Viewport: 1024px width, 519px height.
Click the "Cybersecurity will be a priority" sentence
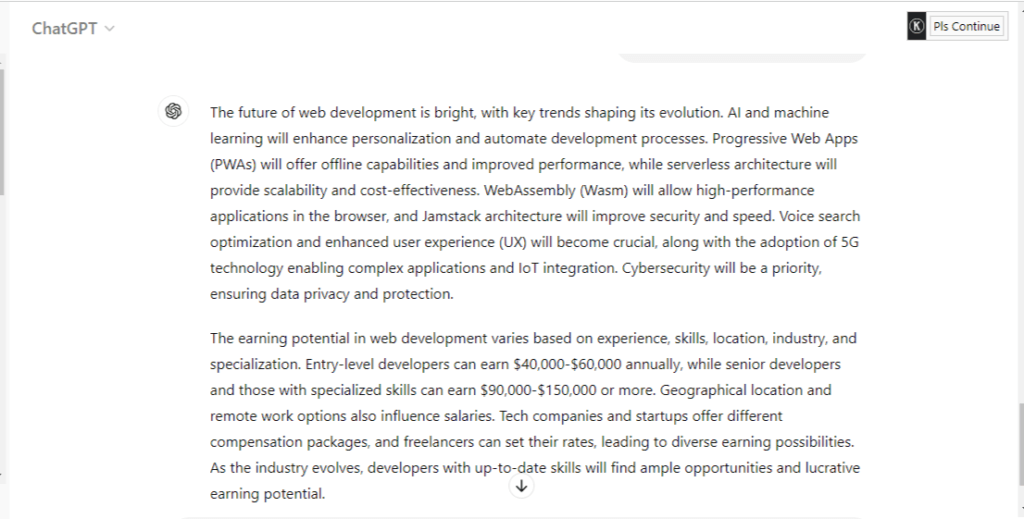(x=722, y=268)
